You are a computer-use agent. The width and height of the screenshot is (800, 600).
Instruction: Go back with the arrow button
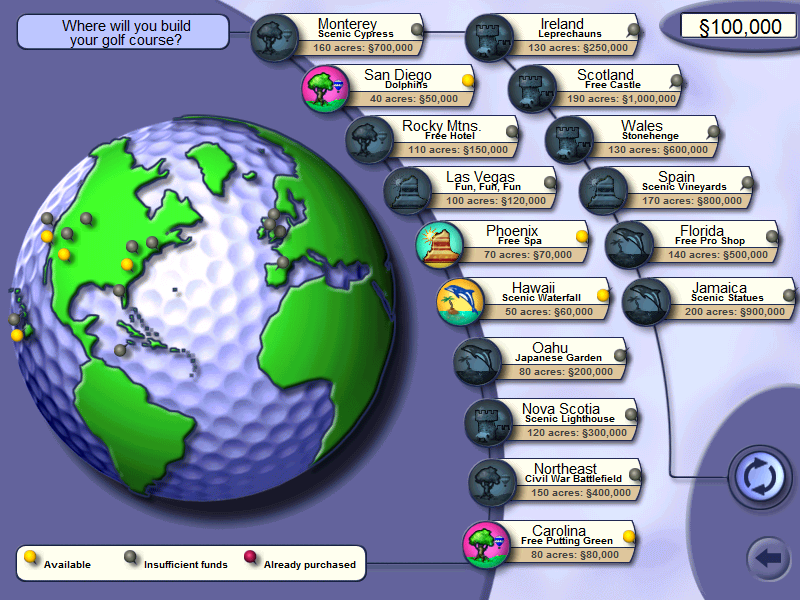tap(768, 558)
